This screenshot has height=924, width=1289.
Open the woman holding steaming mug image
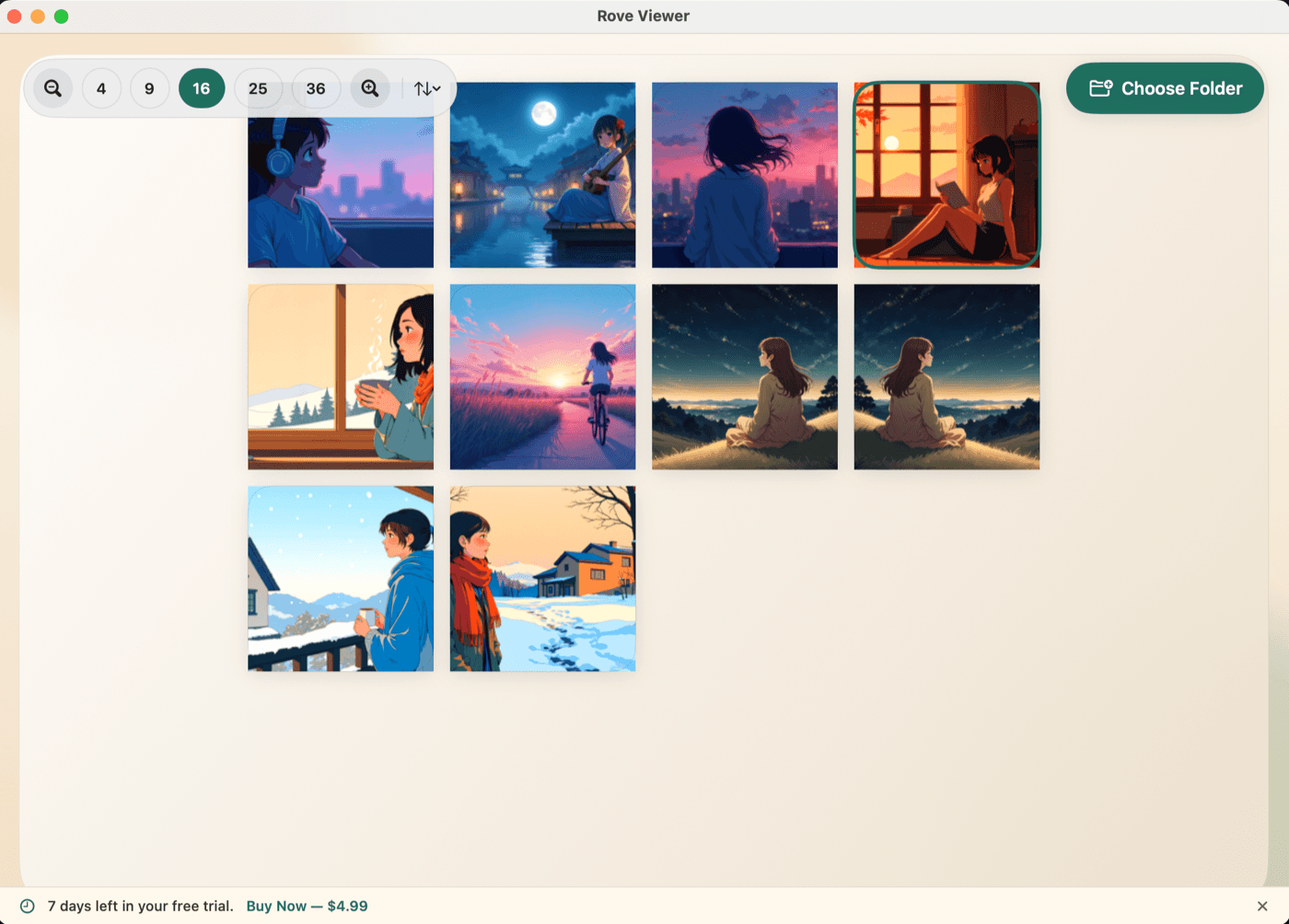coord(341,376)
